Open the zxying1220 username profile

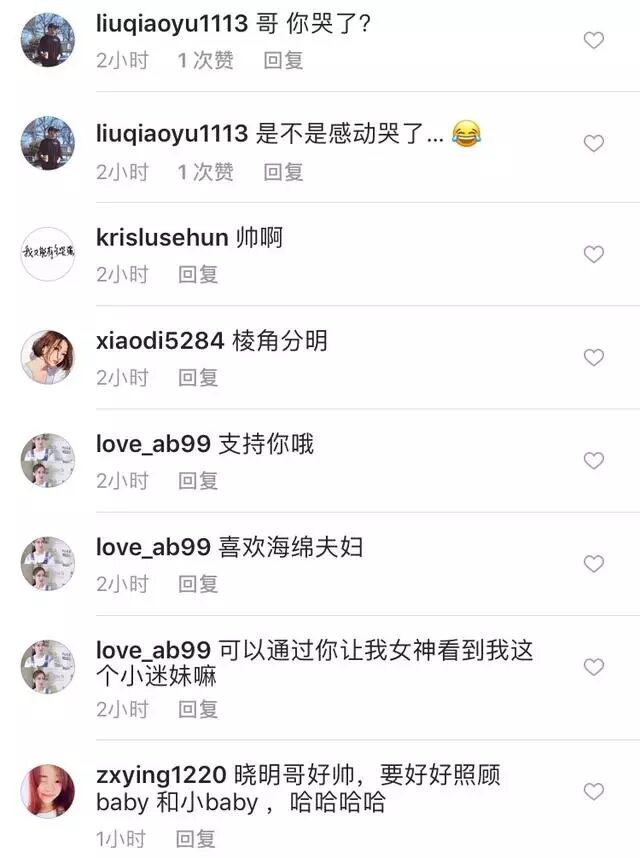[x=161, y=775]
